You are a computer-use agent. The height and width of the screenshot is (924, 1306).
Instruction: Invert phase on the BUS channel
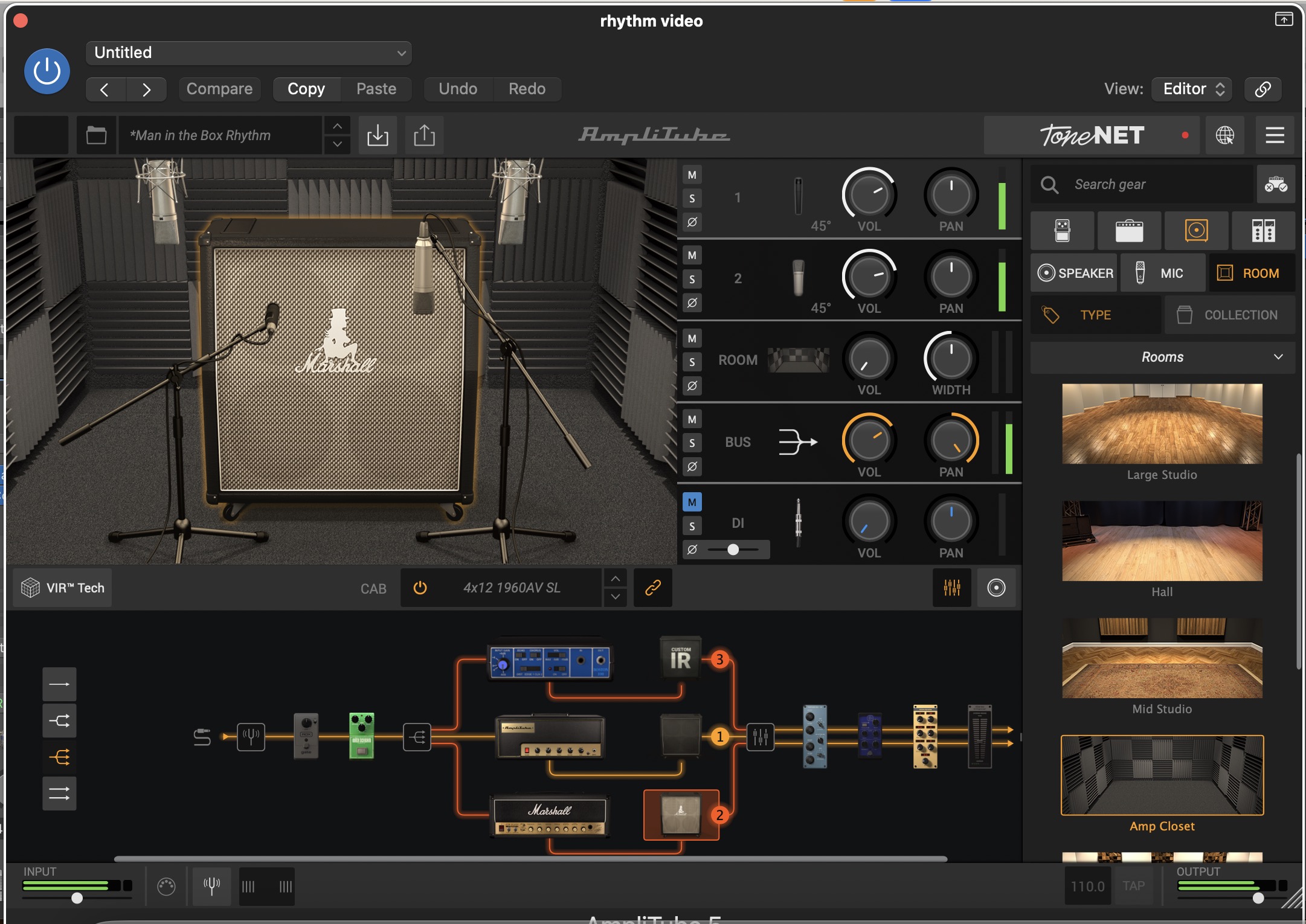[x=692, y=467]
